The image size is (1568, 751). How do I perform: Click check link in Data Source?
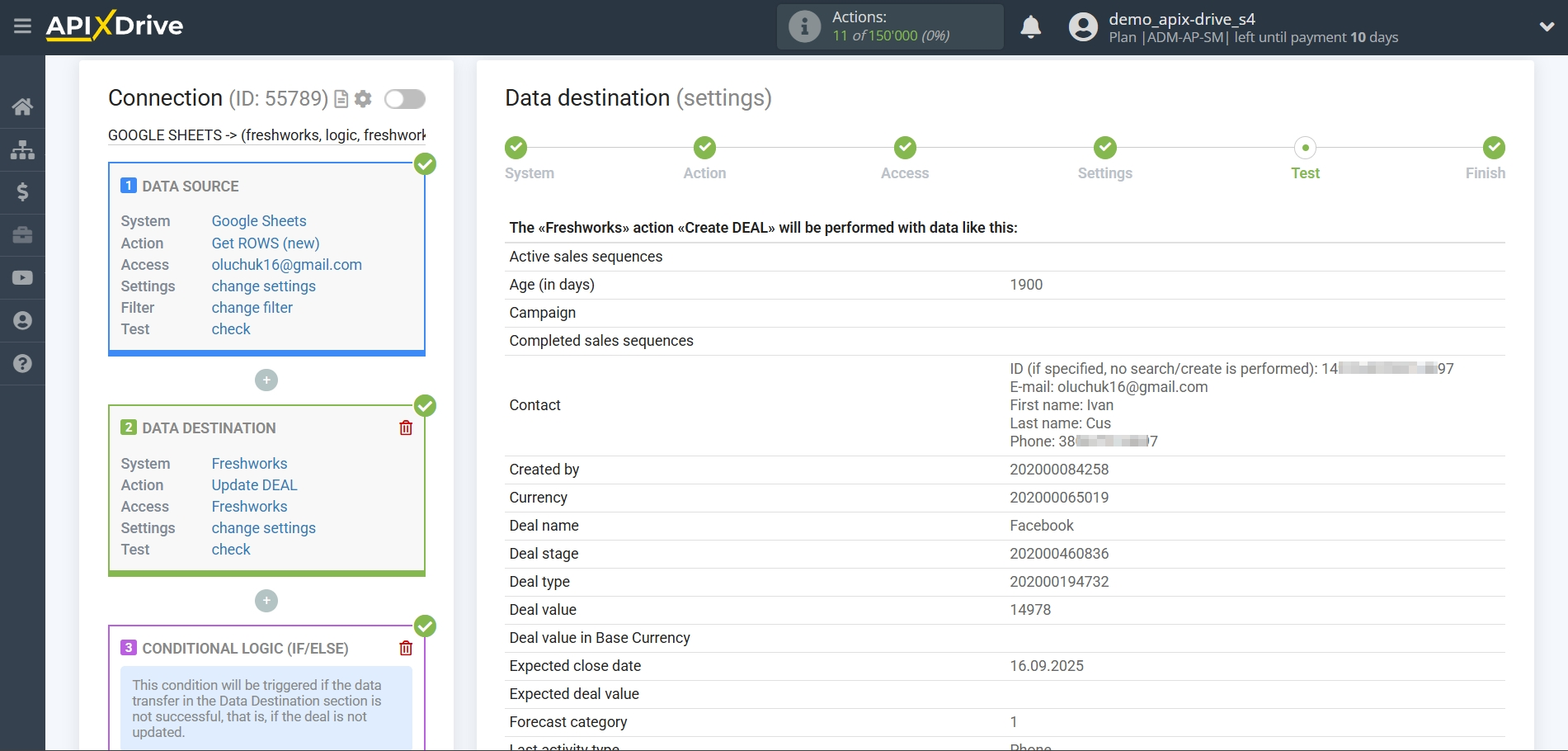(231, 329)
